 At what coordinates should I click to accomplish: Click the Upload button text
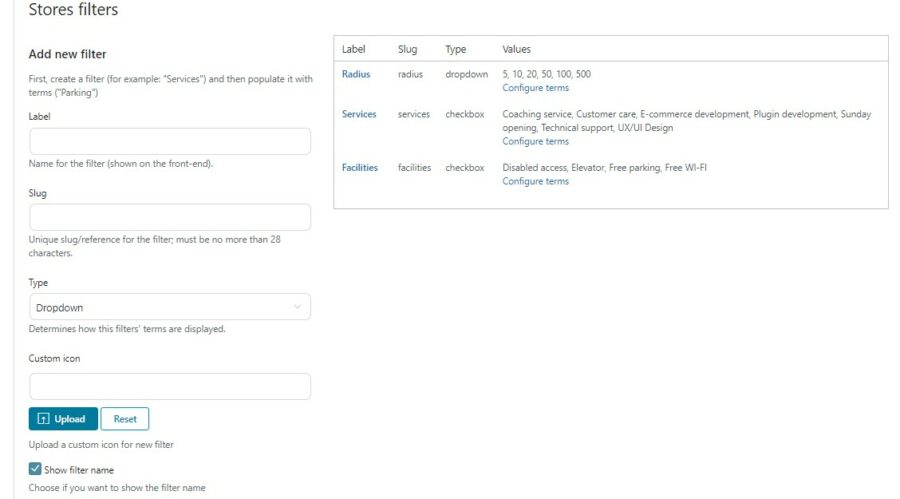click(69, 419)
